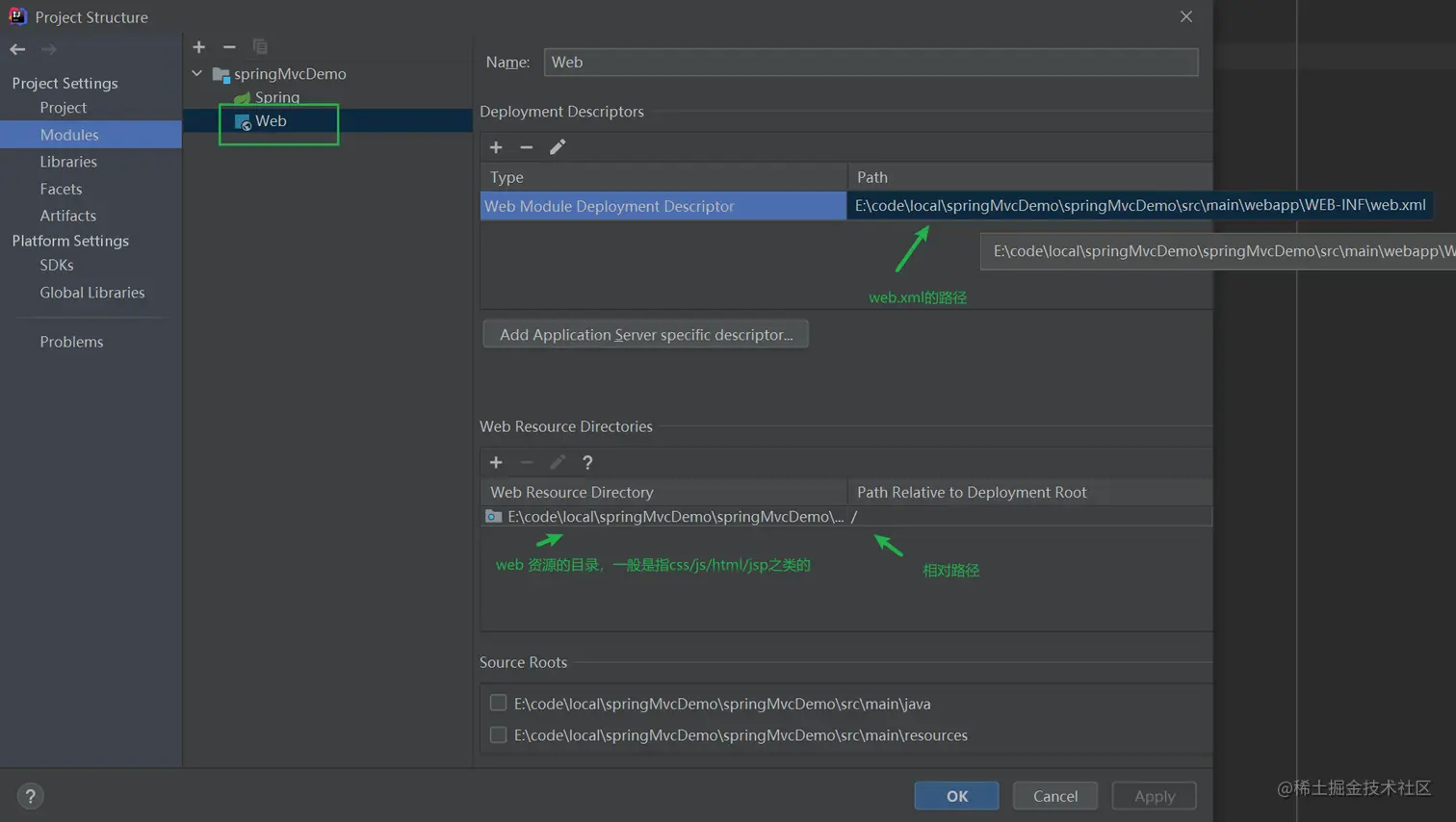The image size is (1456, 822).
Task: Edit the deployment descriptor with the pencil icon
Action: click(x=558, y=147)
